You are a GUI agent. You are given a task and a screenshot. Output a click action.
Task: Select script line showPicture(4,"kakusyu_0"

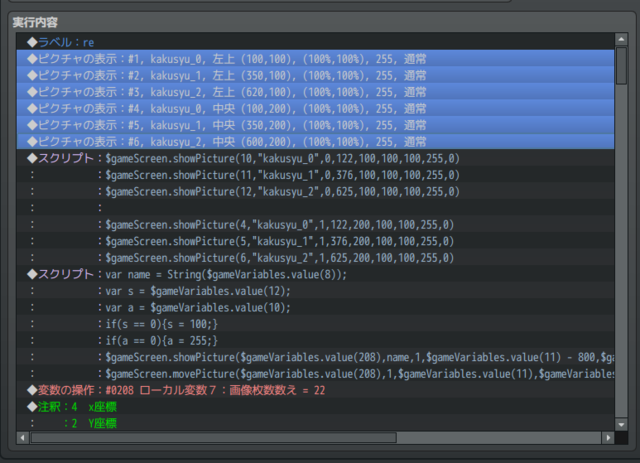pos(315,225)
